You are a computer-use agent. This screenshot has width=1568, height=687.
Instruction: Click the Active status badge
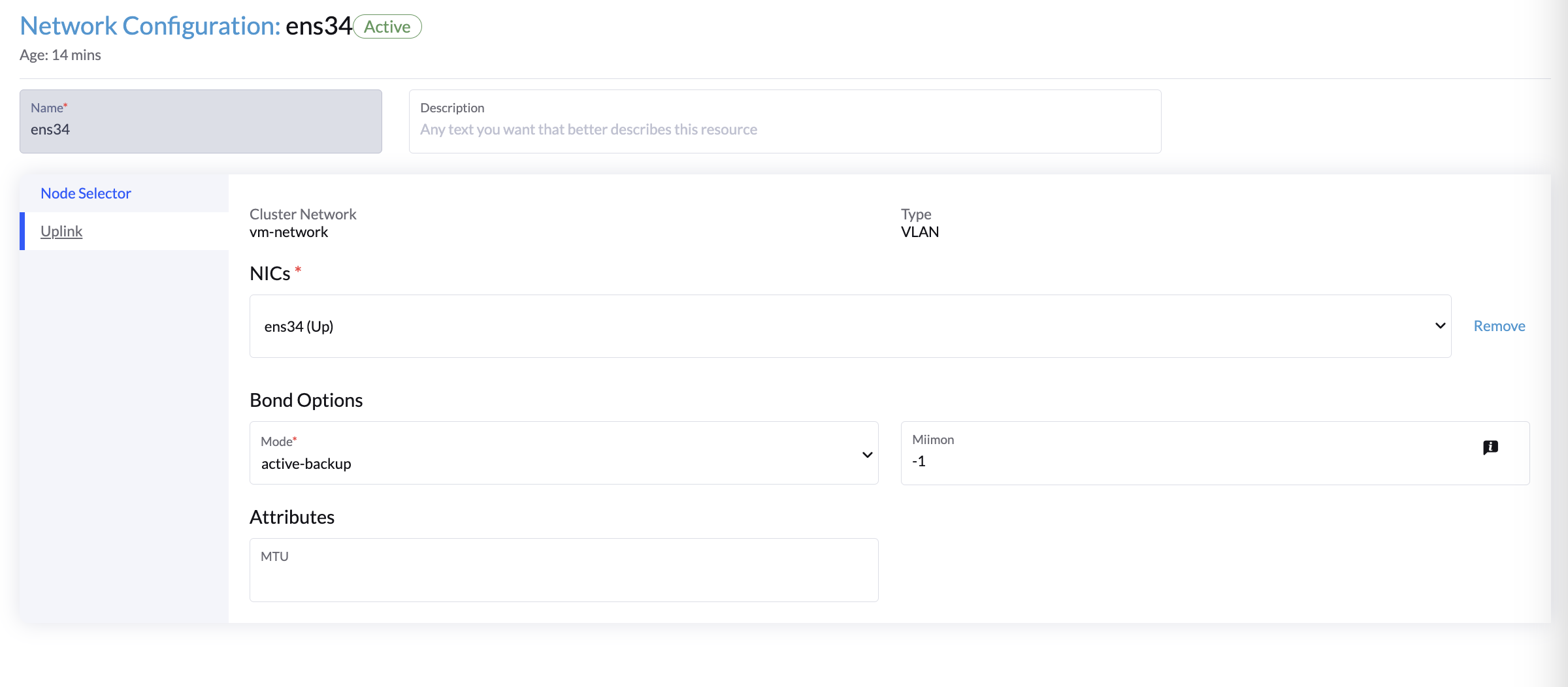[x=387, y=27]
